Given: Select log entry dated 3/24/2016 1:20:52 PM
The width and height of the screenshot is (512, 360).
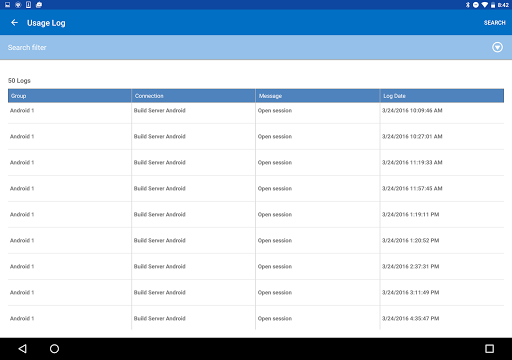Looking at the screenshot, I should (256, 240).
